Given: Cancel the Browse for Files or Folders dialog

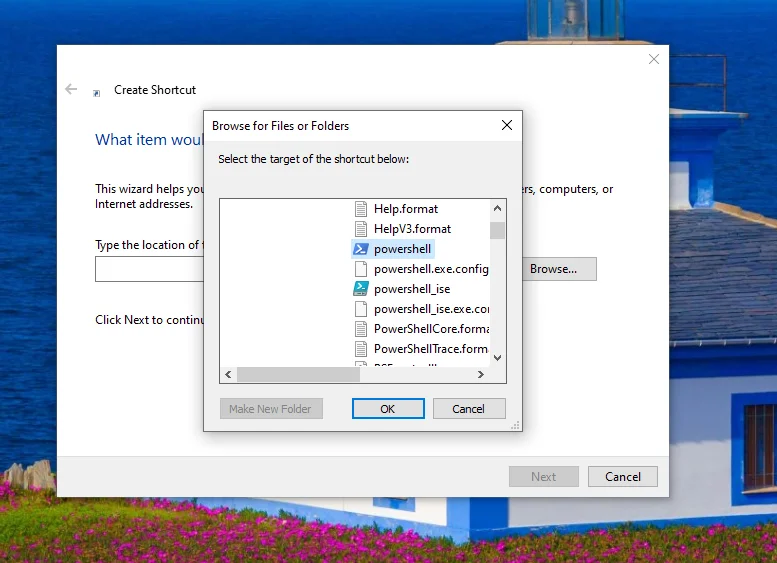Looking at the screenshot, I should pyautogui.click(x=468, y=409).
